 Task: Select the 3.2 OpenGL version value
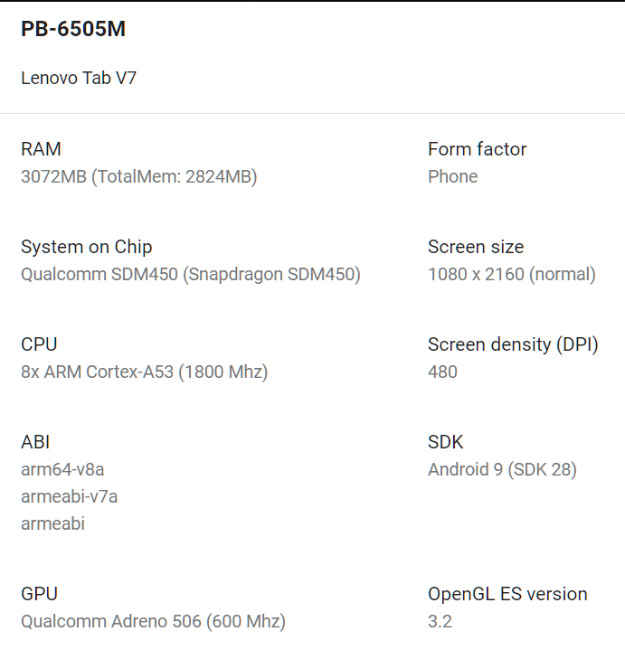tap(440, 621)
